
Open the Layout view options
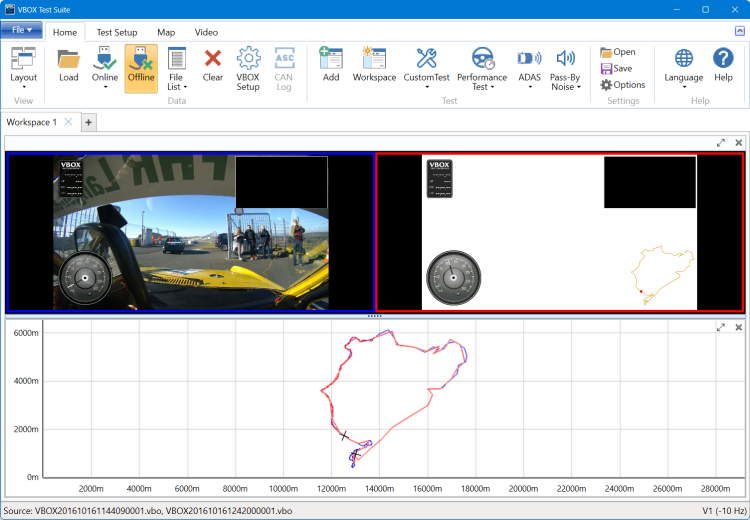pyautogui.click(x=23, y=68)
